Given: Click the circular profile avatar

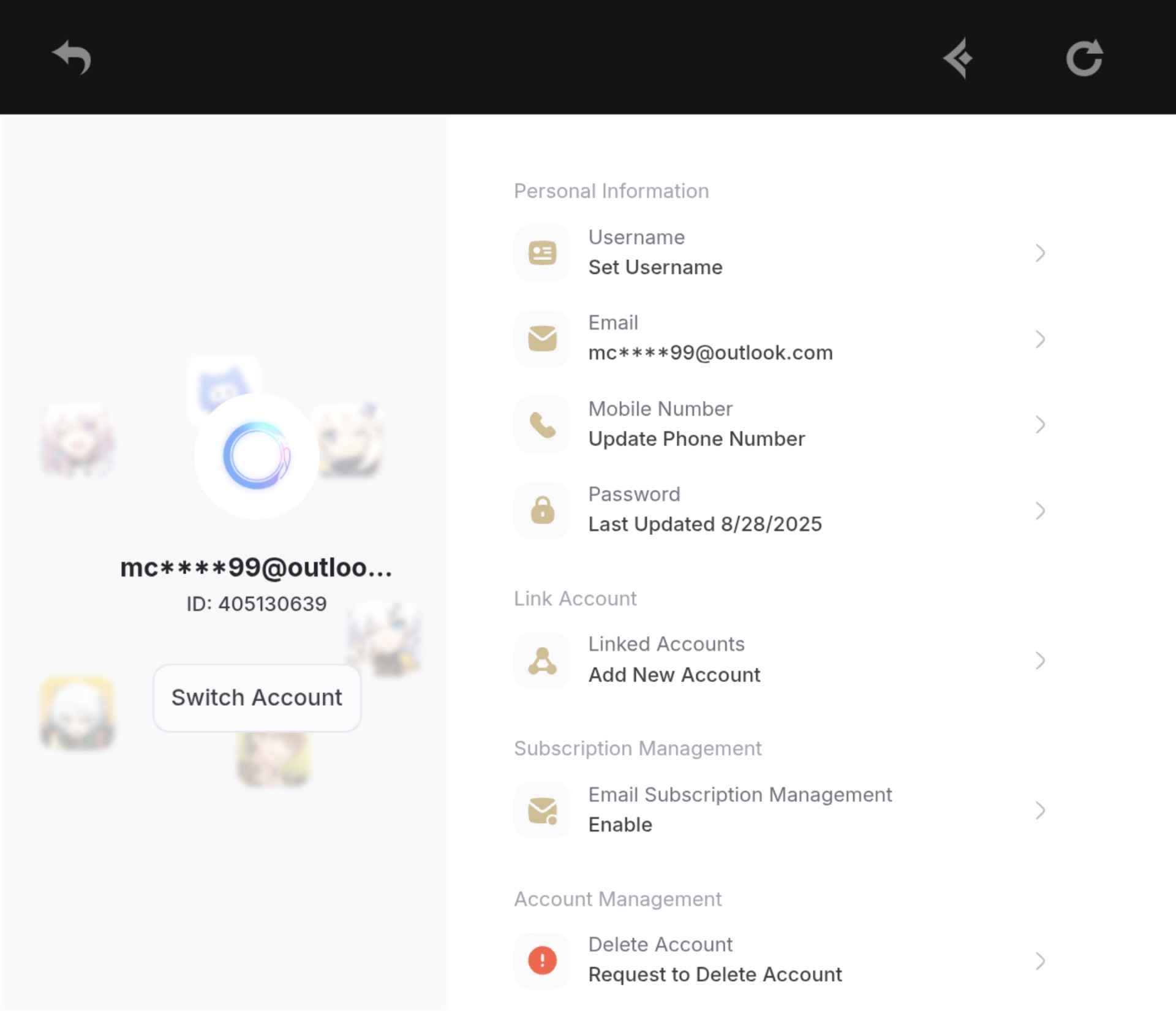Looking at the screenshot, I should tap(256, 456).
